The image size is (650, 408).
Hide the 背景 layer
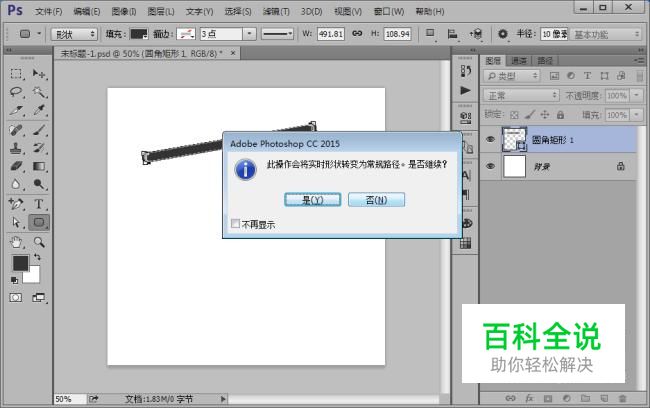tap(490, 166)
